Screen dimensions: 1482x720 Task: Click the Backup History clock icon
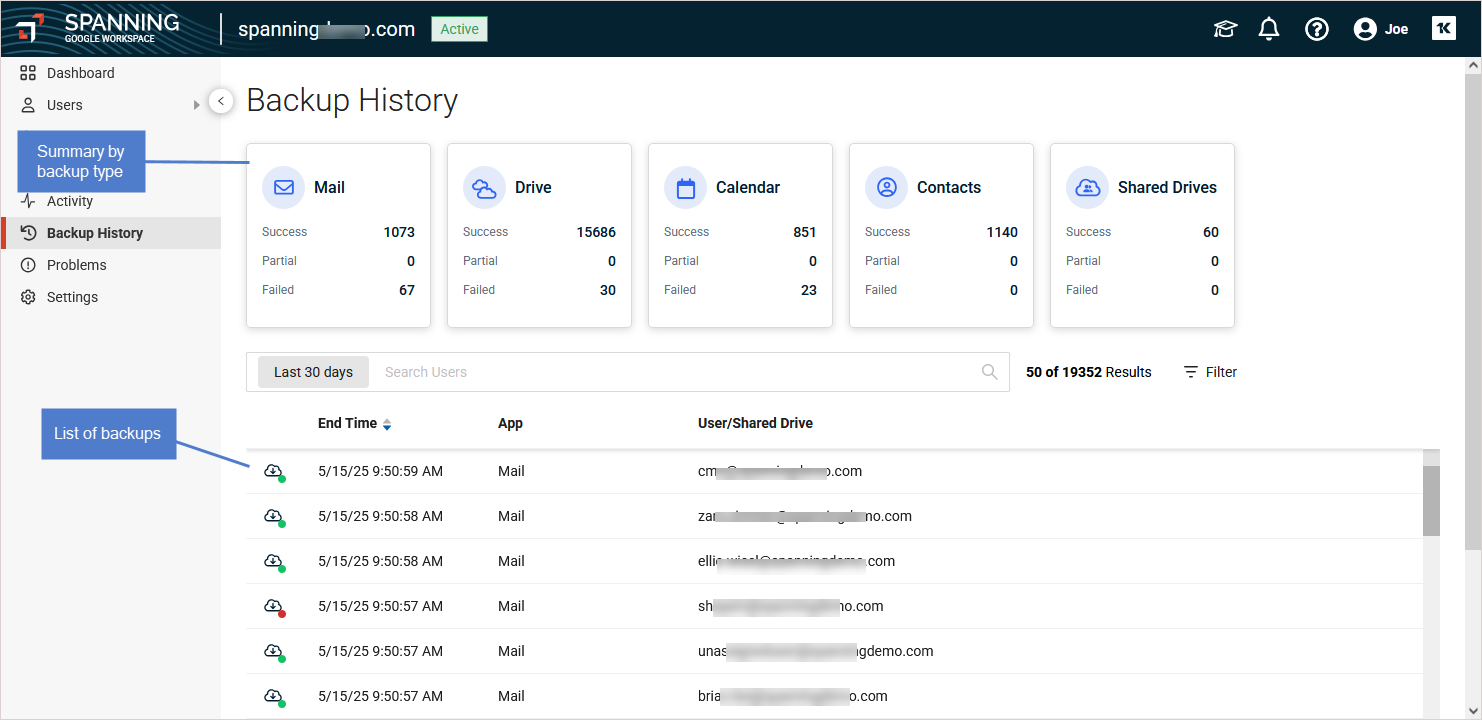pos(28,233)
